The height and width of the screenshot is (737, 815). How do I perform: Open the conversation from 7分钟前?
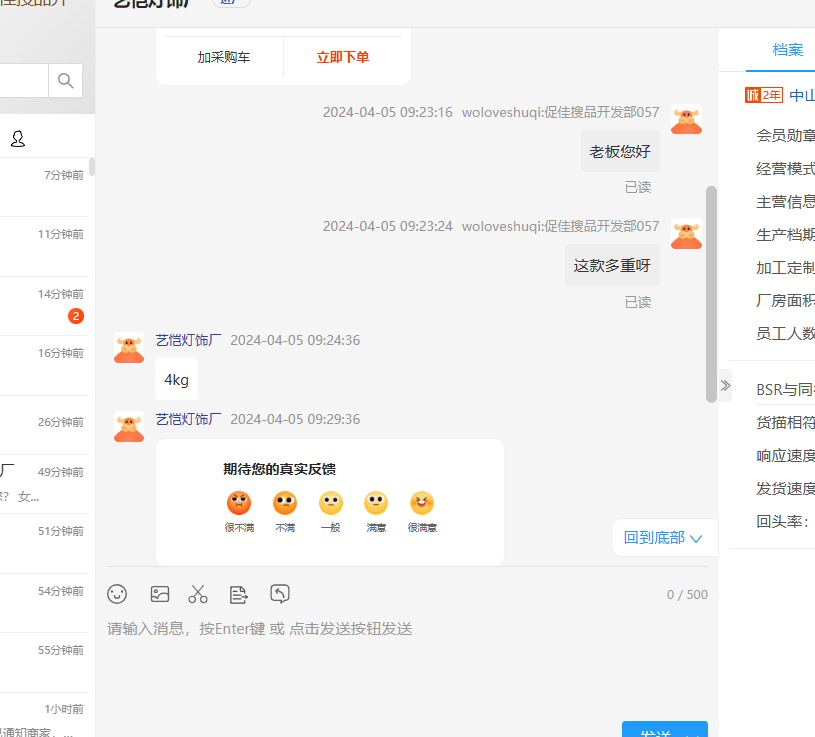pyautogui.click(x=47, y=187)
